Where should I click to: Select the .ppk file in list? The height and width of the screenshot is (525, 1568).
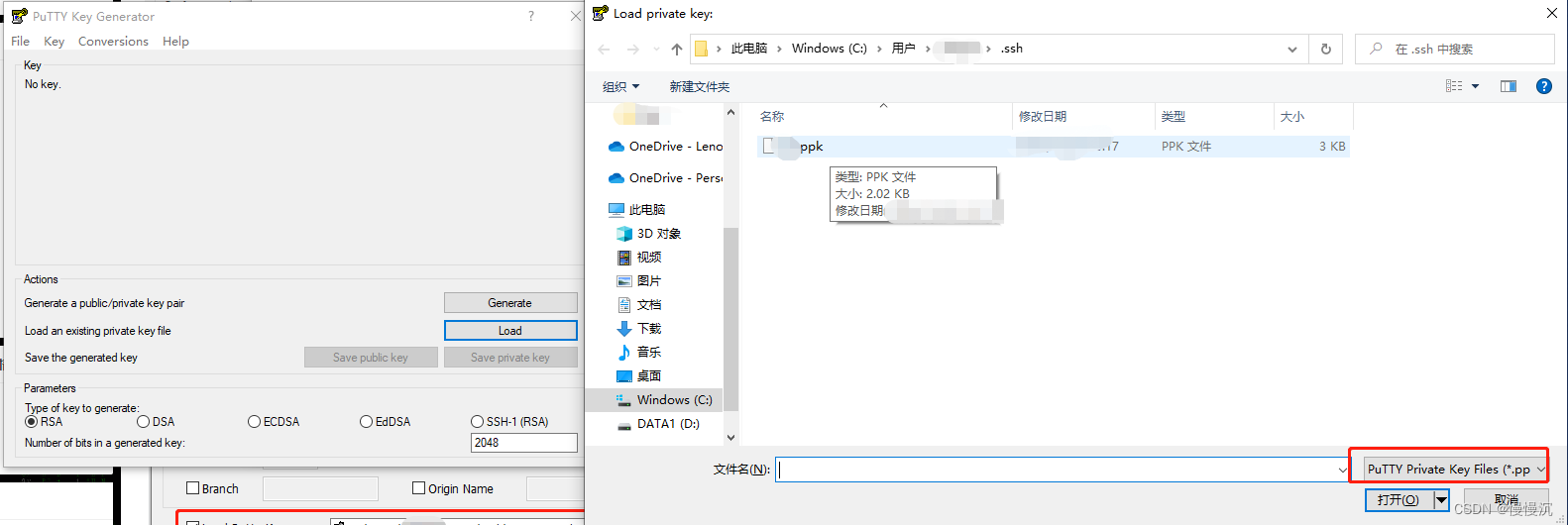pos(1054,147)
